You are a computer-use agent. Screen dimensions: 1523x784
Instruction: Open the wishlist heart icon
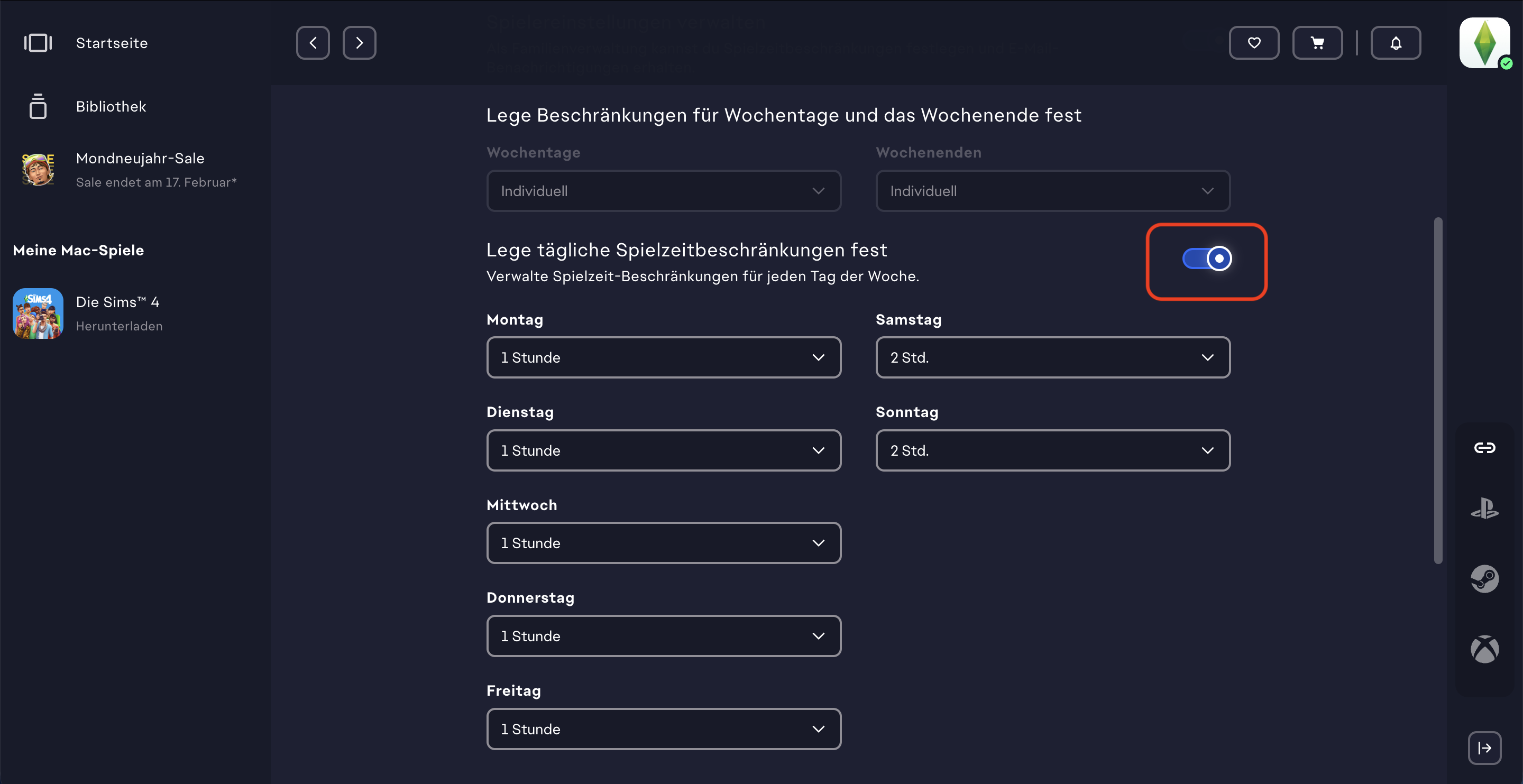[1253, 43]
